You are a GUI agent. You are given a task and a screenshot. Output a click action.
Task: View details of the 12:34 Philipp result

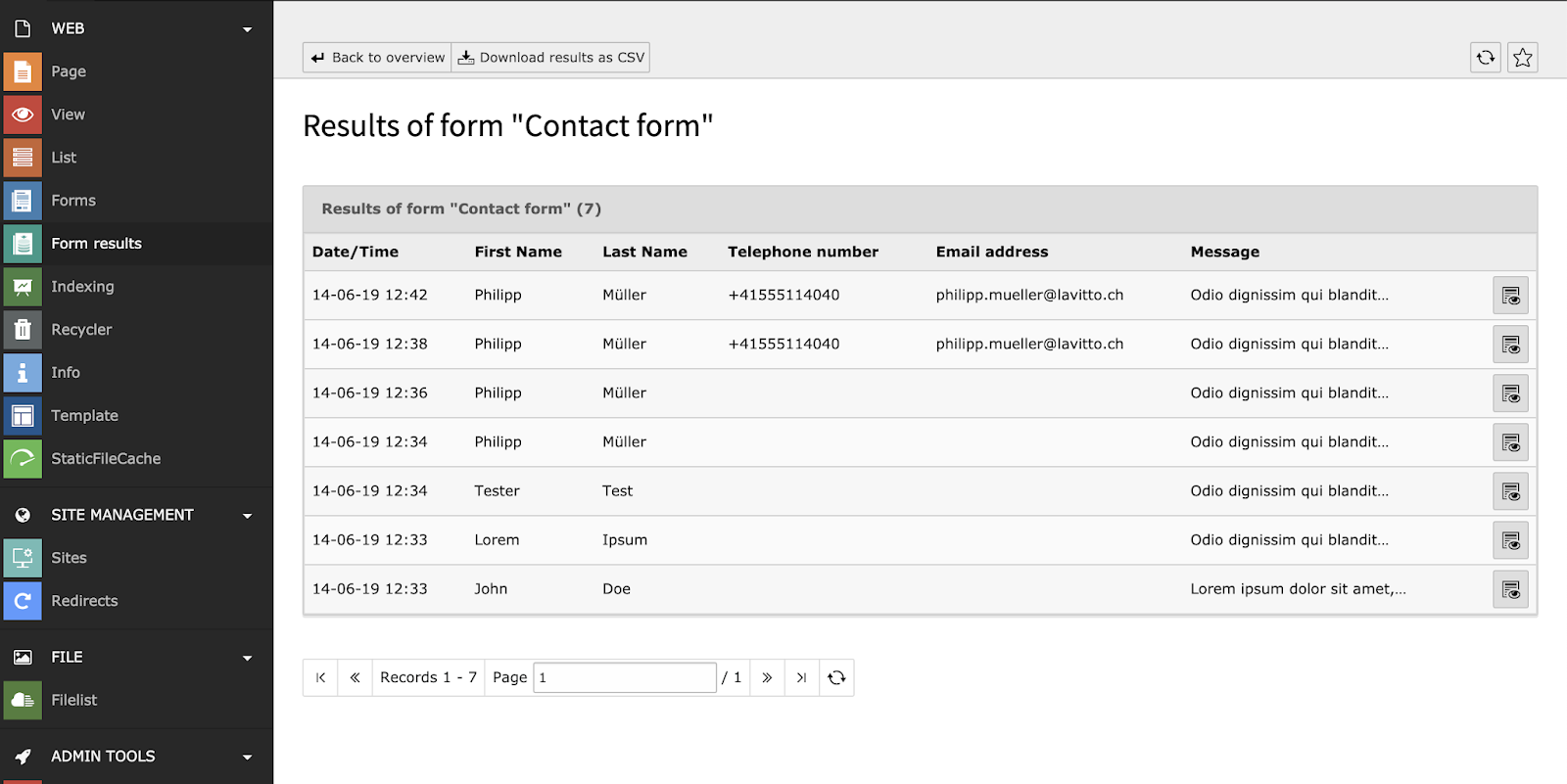[1510, 442]
